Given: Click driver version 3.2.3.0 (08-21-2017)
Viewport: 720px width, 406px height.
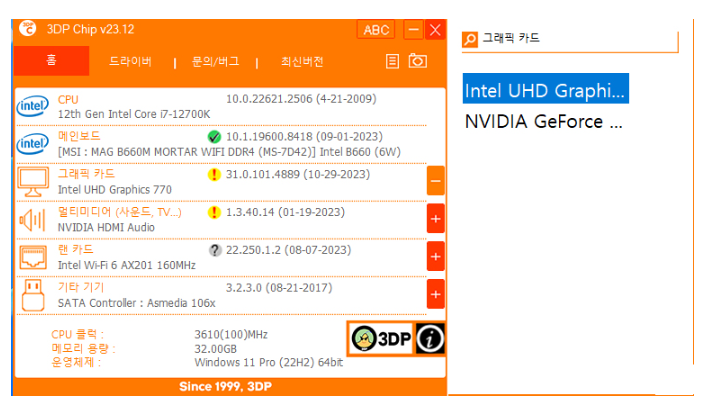Looking at the screenshot, I should [279, 288].
